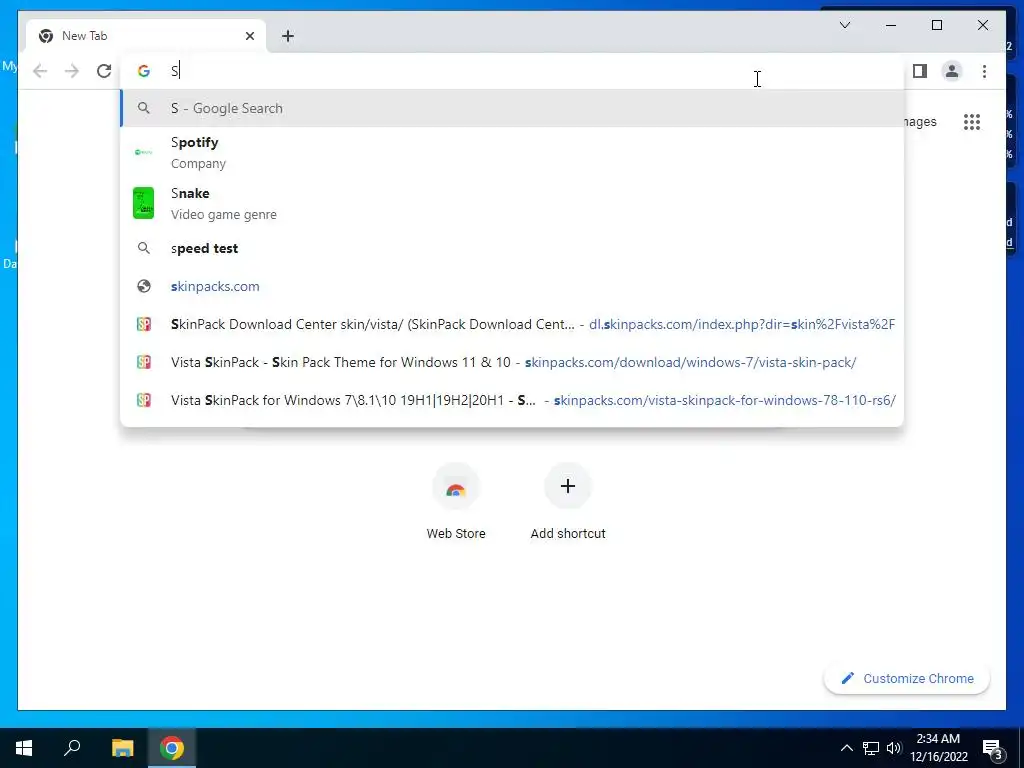Open the taskbar clock showing 2:34 AM
This screenshot has width=1024, height=768.
(938, 748)
